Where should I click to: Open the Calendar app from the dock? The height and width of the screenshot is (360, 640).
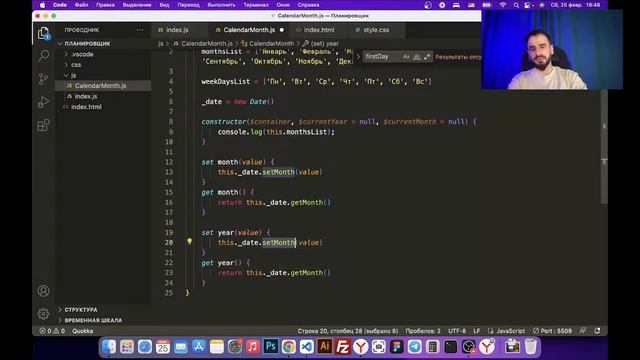163,347
